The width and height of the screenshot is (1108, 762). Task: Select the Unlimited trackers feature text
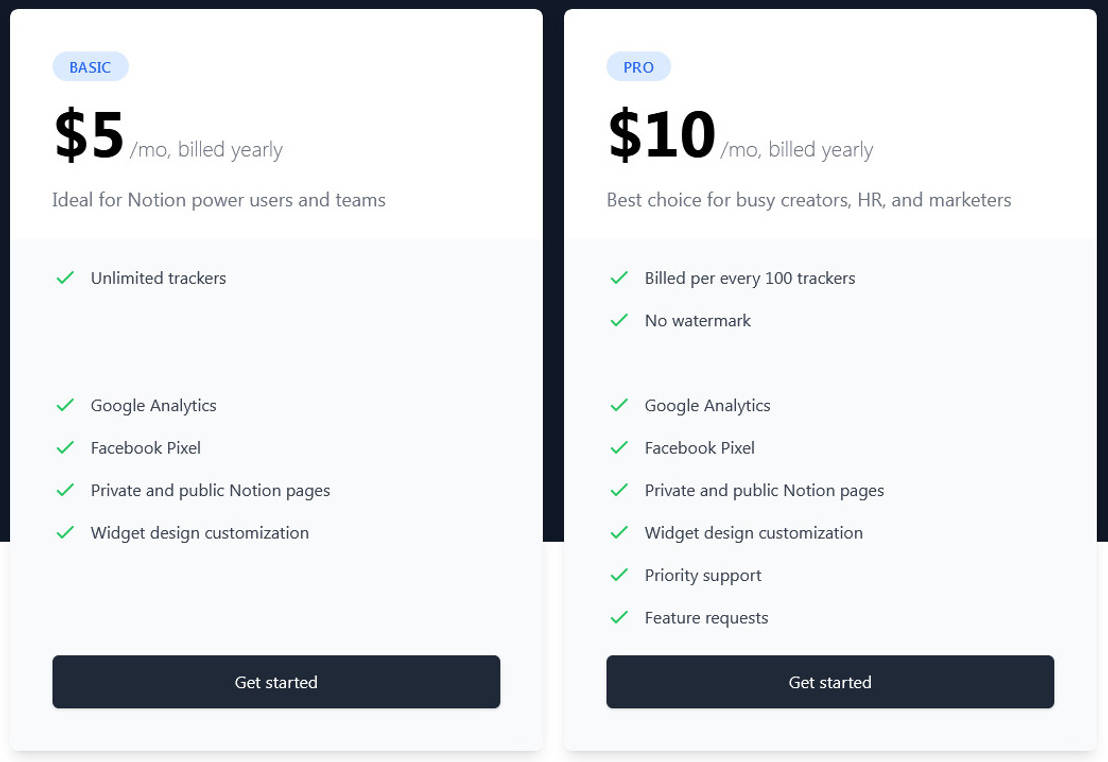pyautogui.click(x=158, y=278)
